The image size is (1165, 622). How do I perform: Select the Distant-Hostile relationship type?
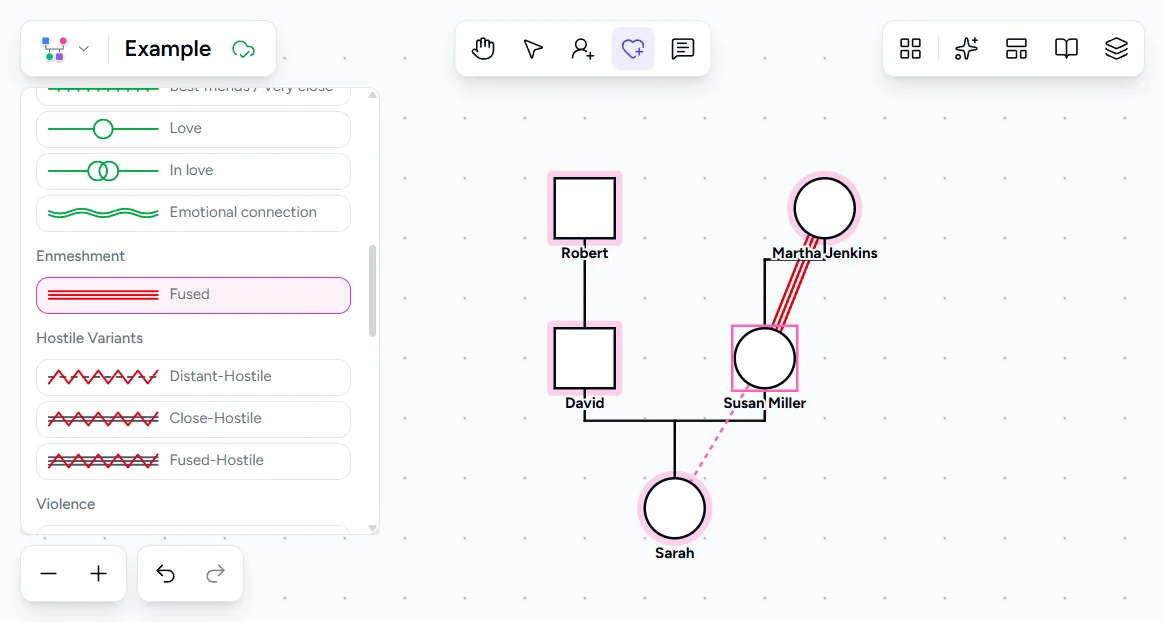click(193, 377)
